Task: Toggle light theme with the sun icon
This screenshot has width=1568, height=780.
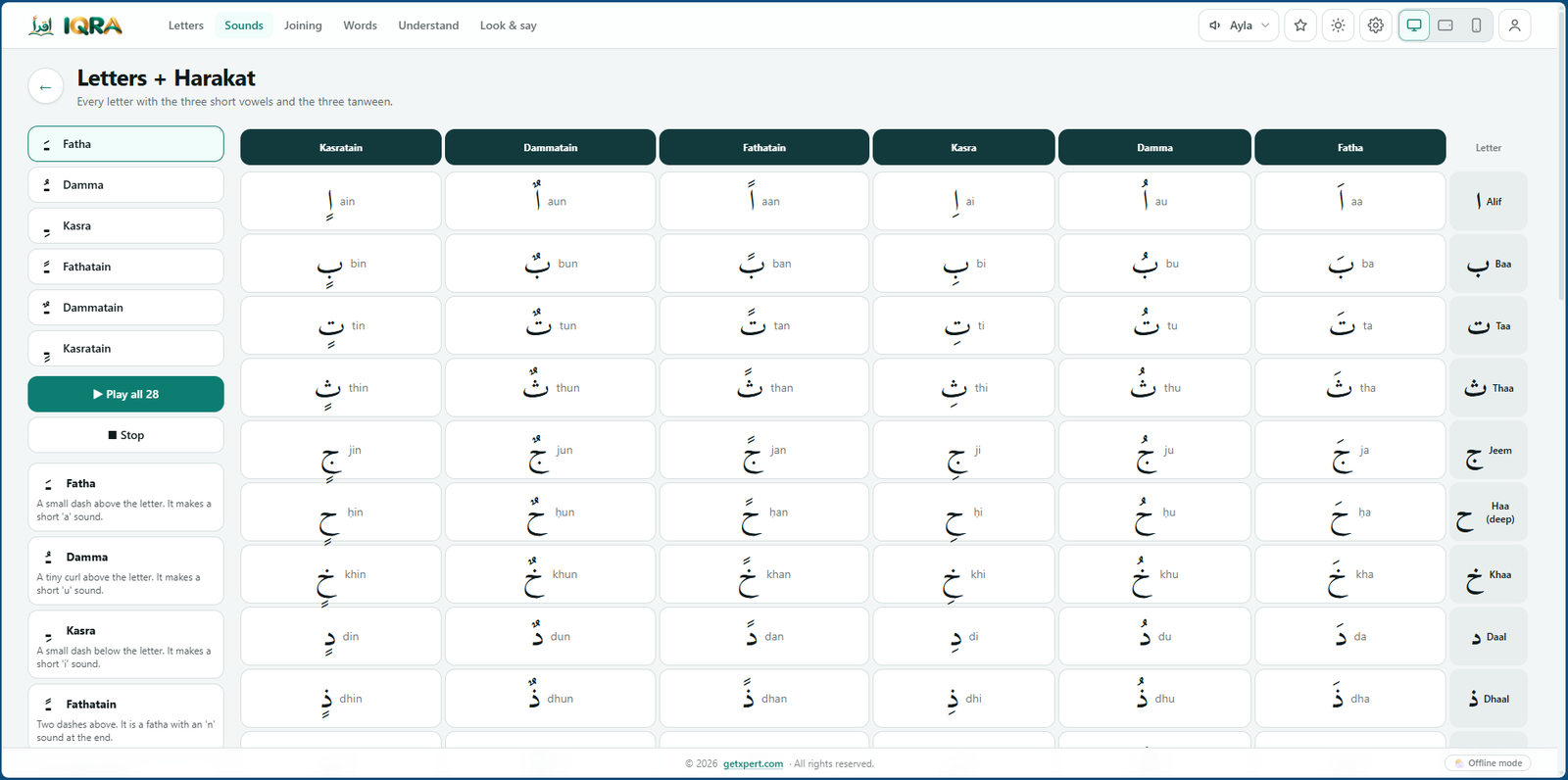Action: 1338,25
